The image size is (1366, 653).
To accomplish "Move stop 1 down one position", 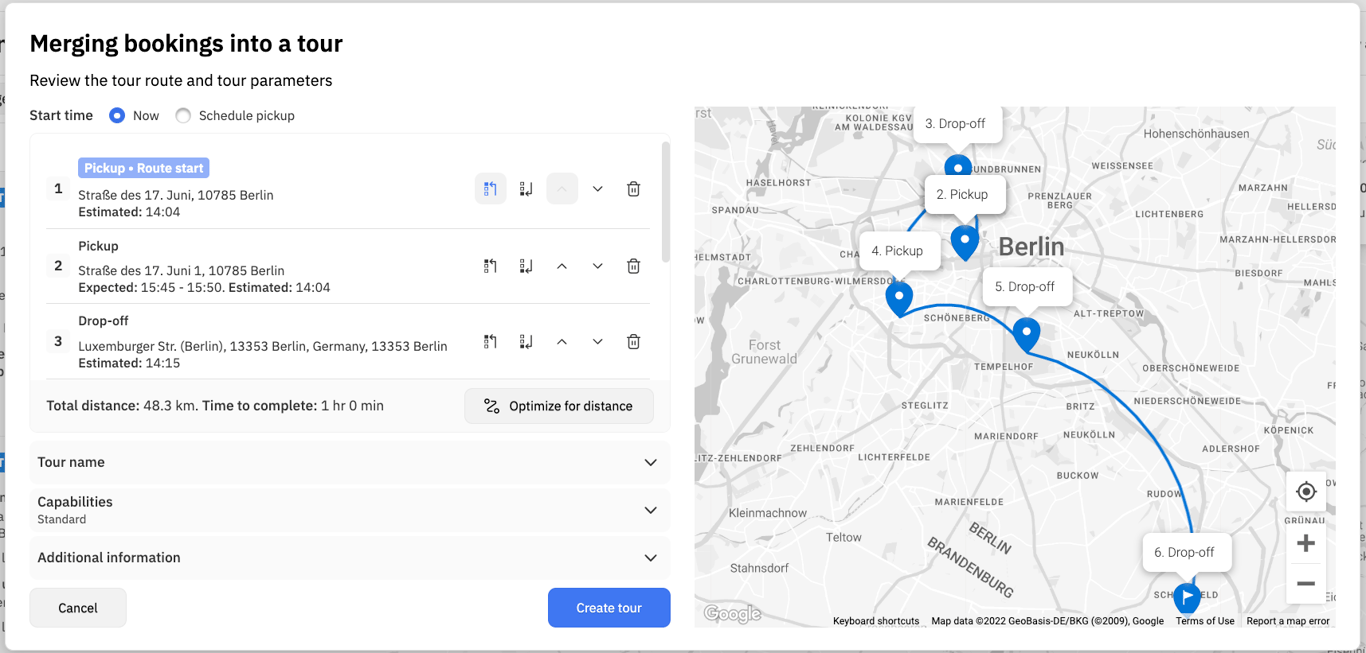I will point(598,189).
